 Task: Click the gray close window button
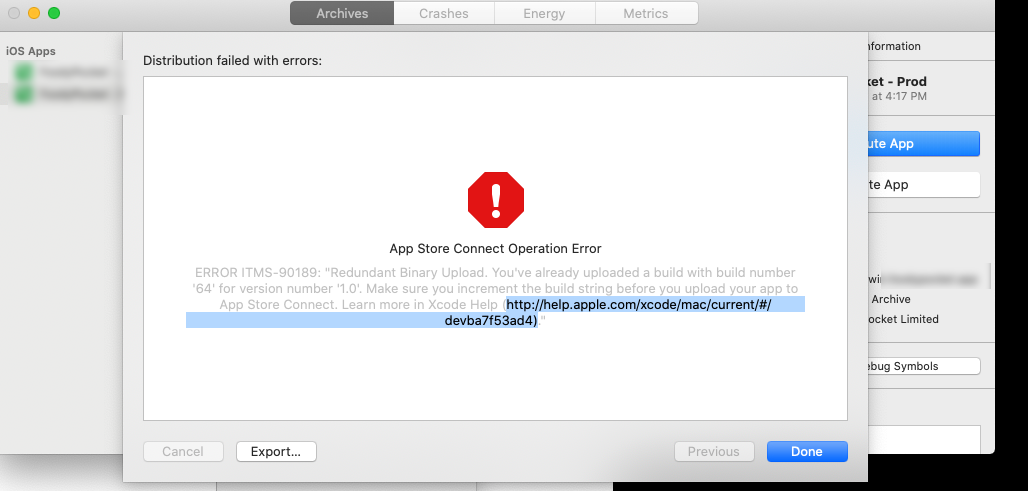coord(14,13)
